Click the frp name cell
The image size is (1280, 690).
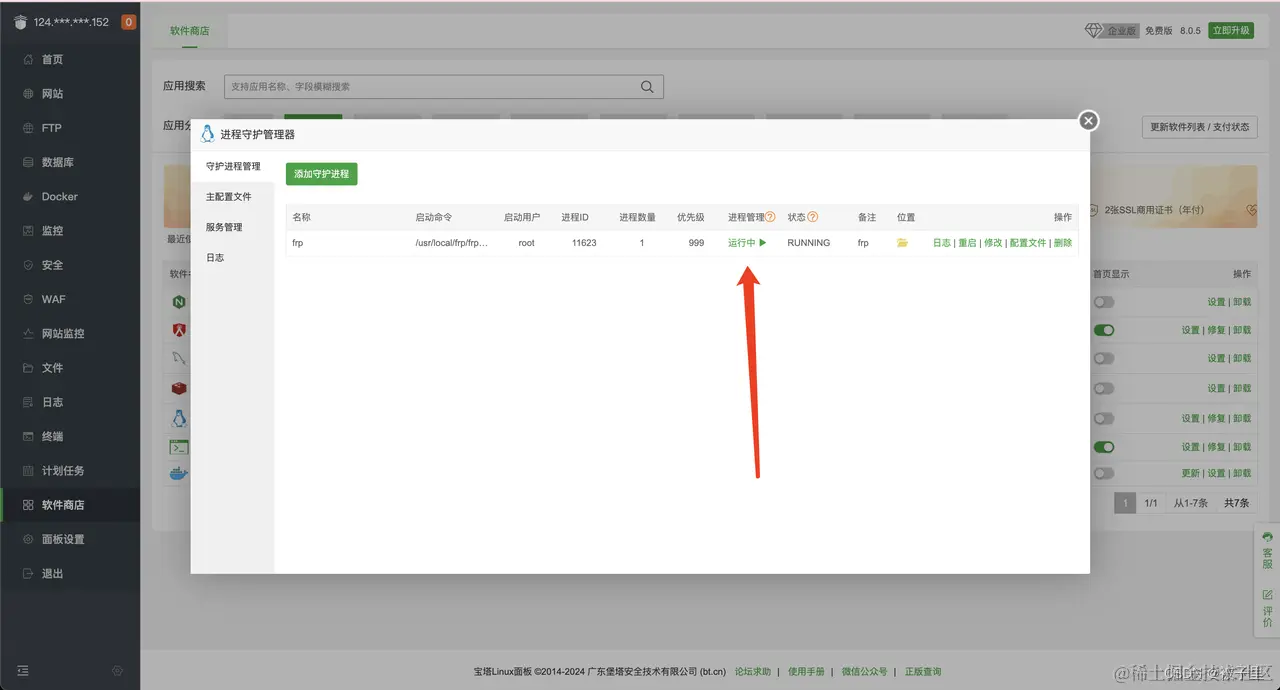(x=298, y=243)
